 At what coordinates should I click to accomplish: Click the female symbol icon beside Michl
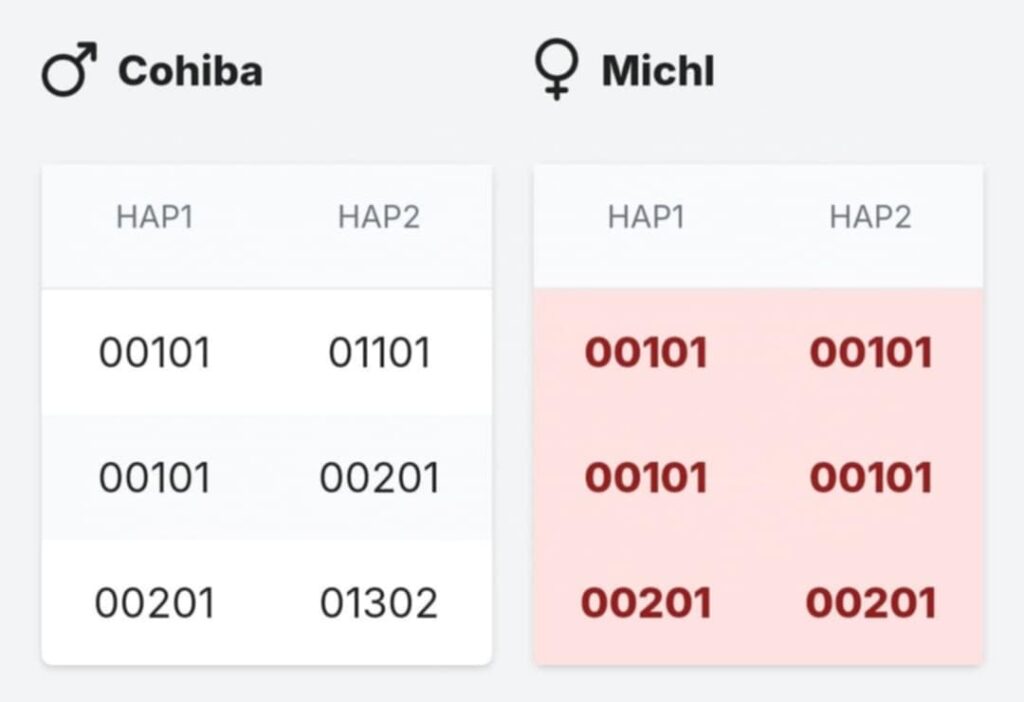click(x=556, y=69)
